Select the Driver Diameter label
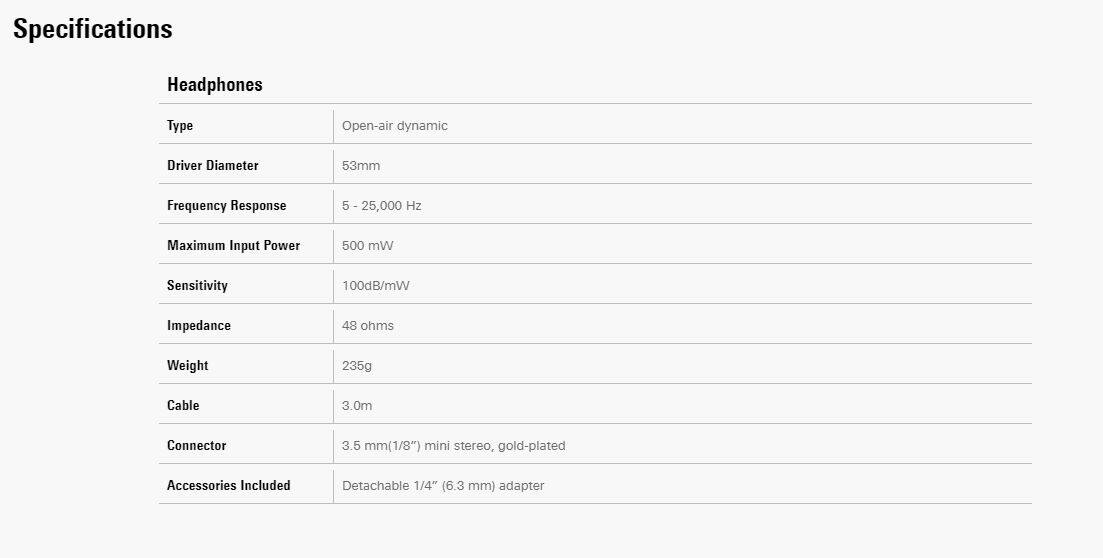Image resolution: width=1103 pixels, height=558 pixels. tap(213, 166)
